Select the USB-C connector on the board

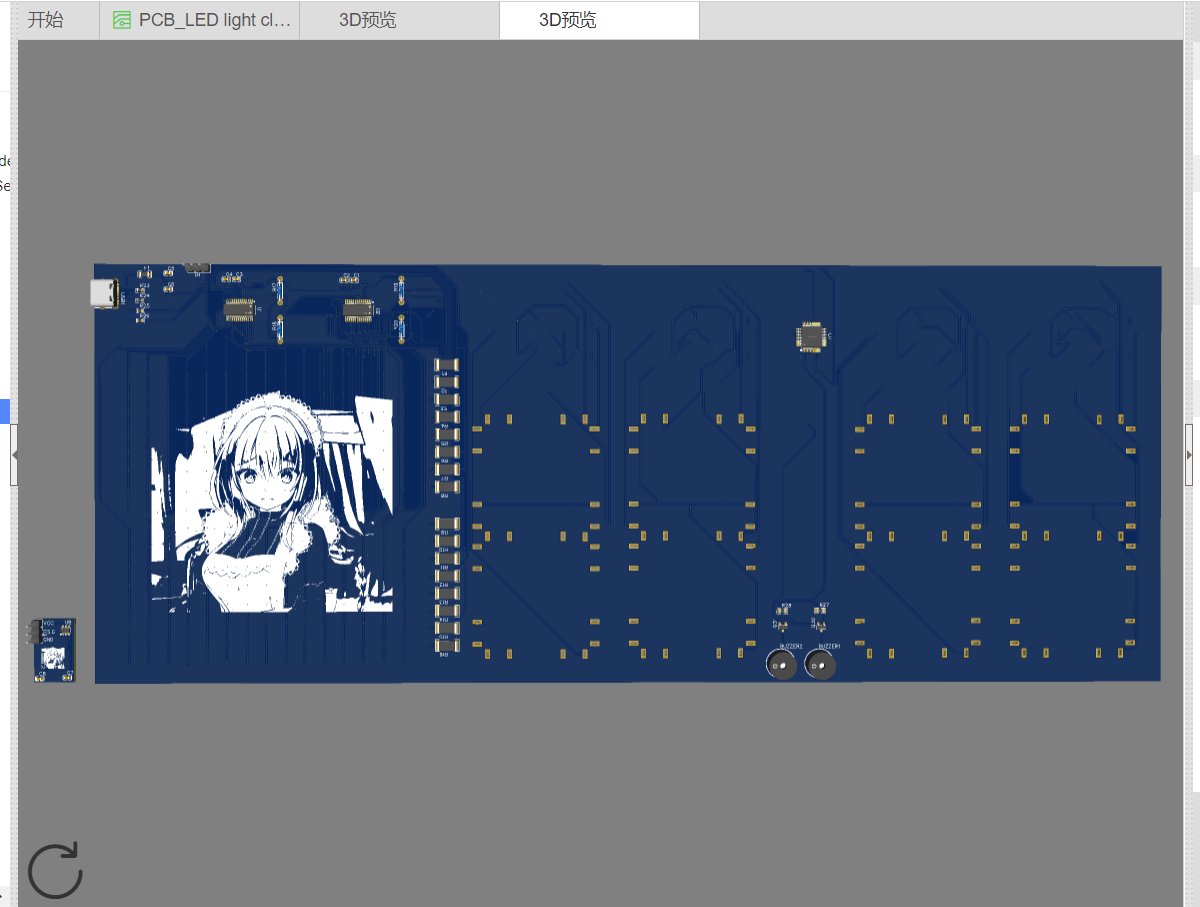[105, 293]
